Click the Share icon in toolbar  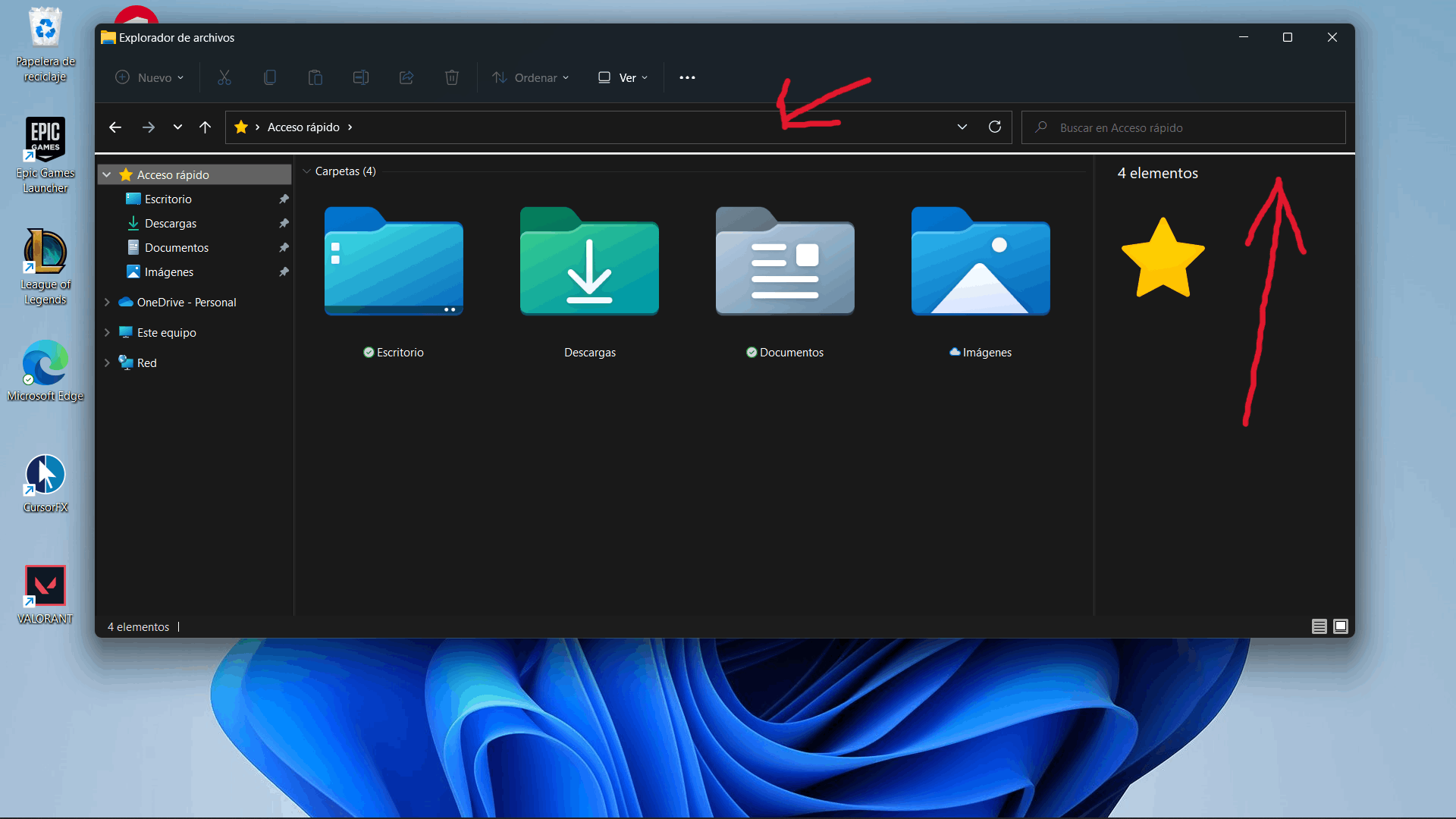tap(406, 77)
